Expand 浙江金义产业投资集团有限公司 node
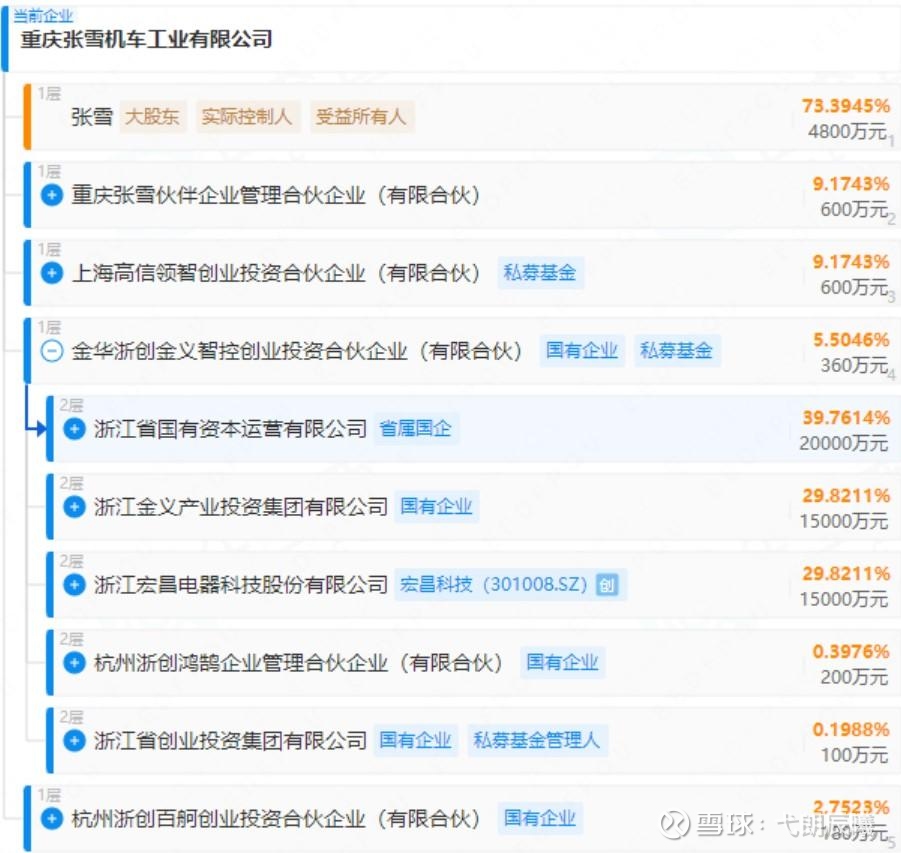Image resolution: width=901 pixels, height=853 pixels. pos(74,507)
